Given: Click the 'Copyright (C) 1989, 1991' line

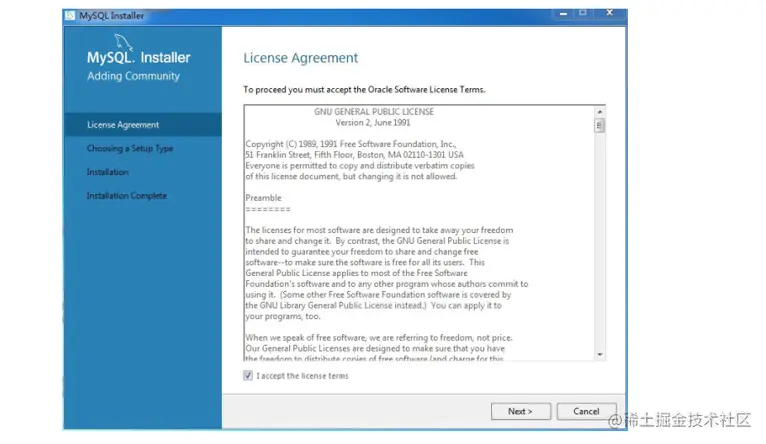Looking at the screenshot, I should [x=351, y=144].
